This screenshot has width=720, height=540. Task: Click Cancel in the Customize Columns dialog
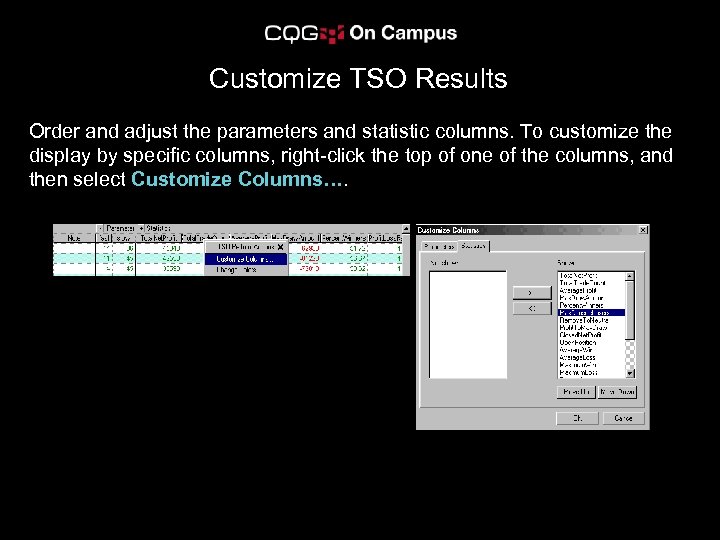623,418
